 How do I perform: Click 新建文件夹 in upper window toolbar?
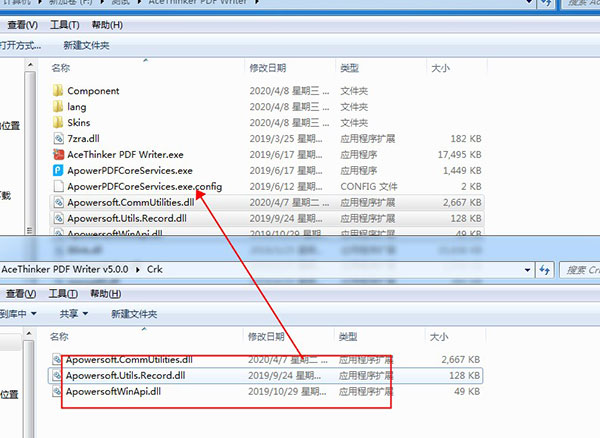pos(86,46)
